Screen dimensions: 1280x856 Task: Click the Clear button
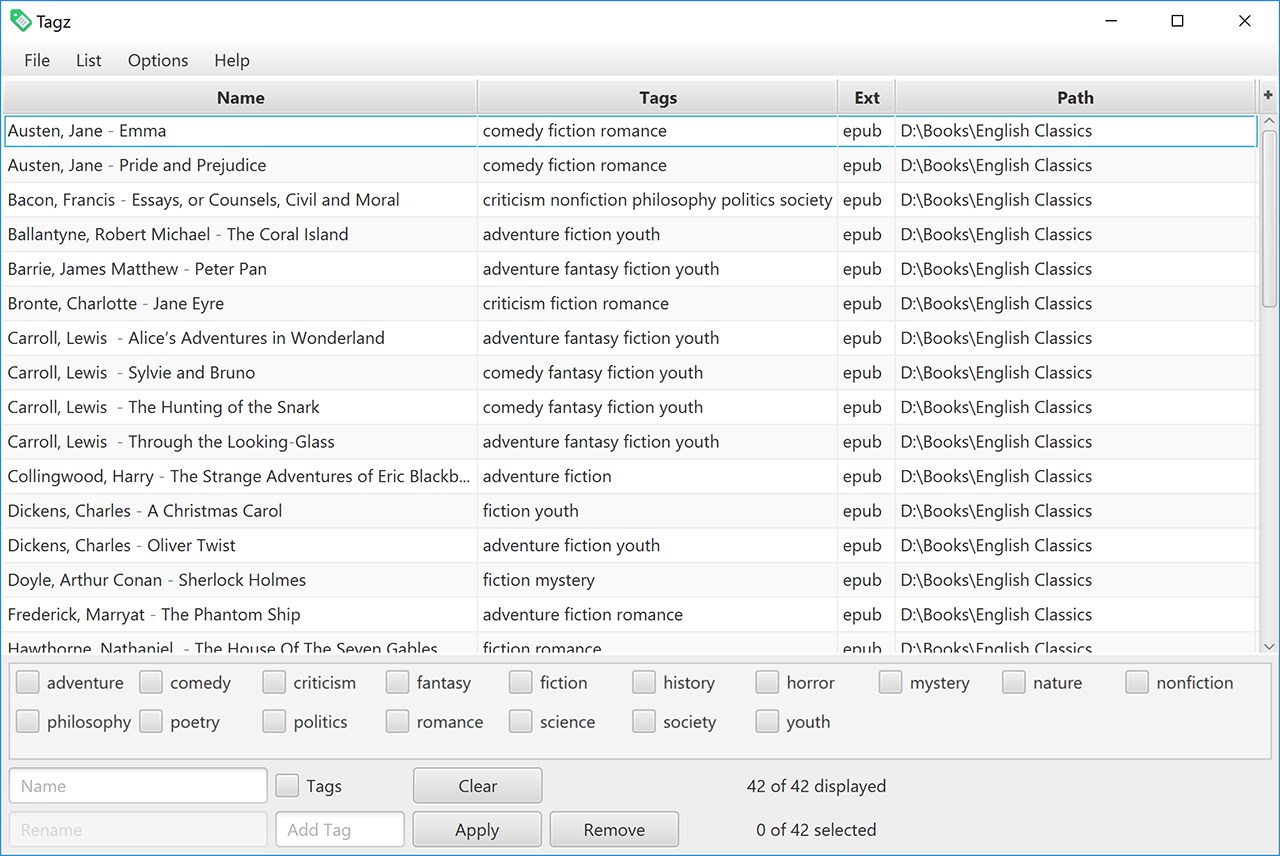pos(478,786)
